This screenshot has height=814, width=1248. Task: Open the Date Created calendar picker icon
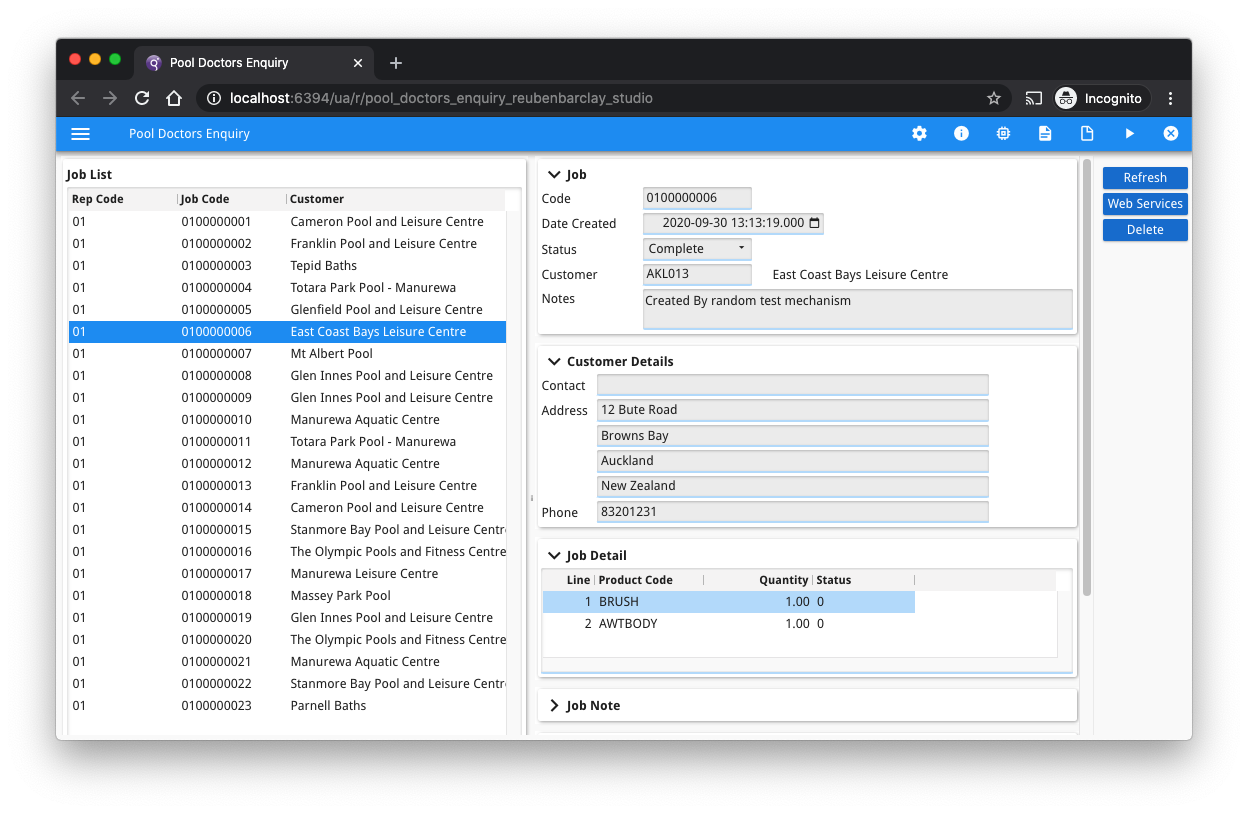tap(814, 223)
